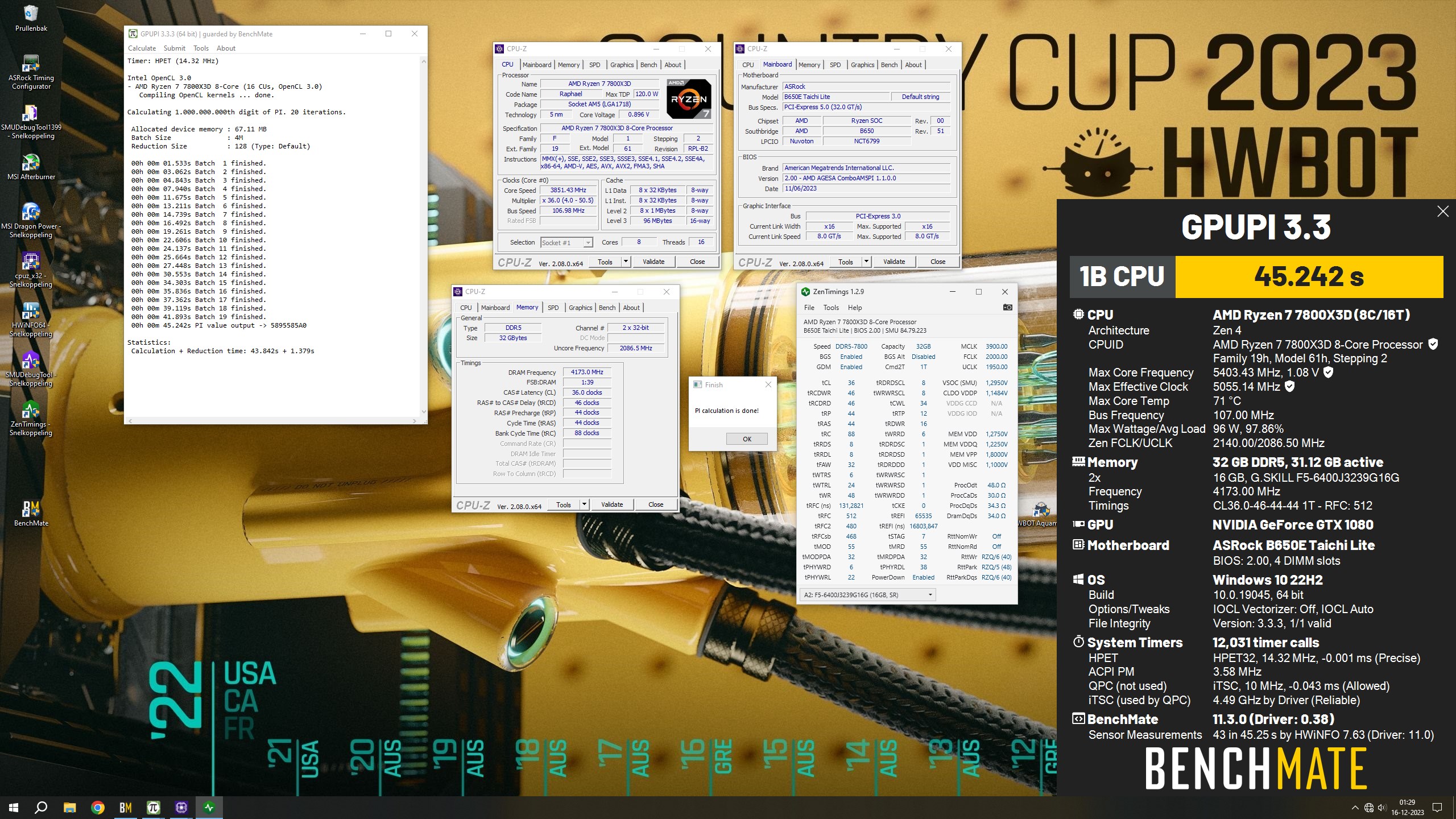Open network globe tray icon
The width and height of the screenshot is (1456, 819).
(x=1369, y=808)
